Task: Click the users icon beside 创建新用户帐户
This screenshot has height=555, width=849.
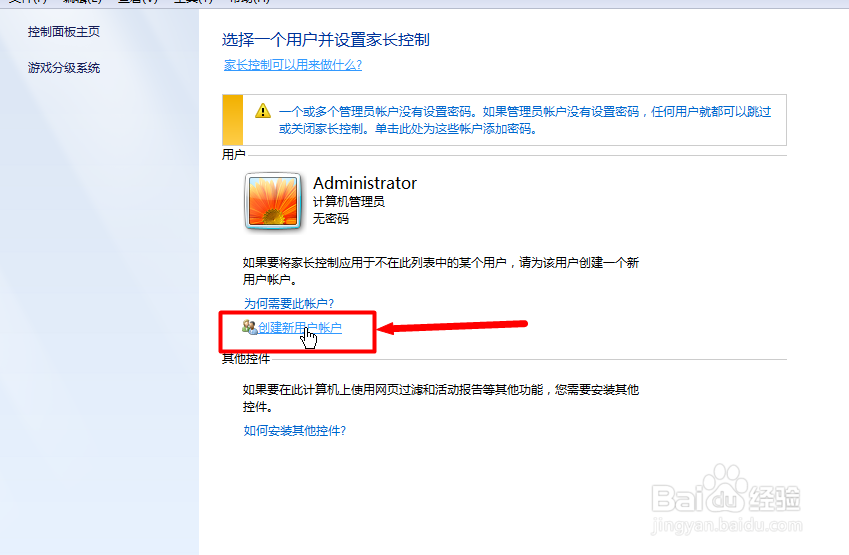Action: pos(249,327)
